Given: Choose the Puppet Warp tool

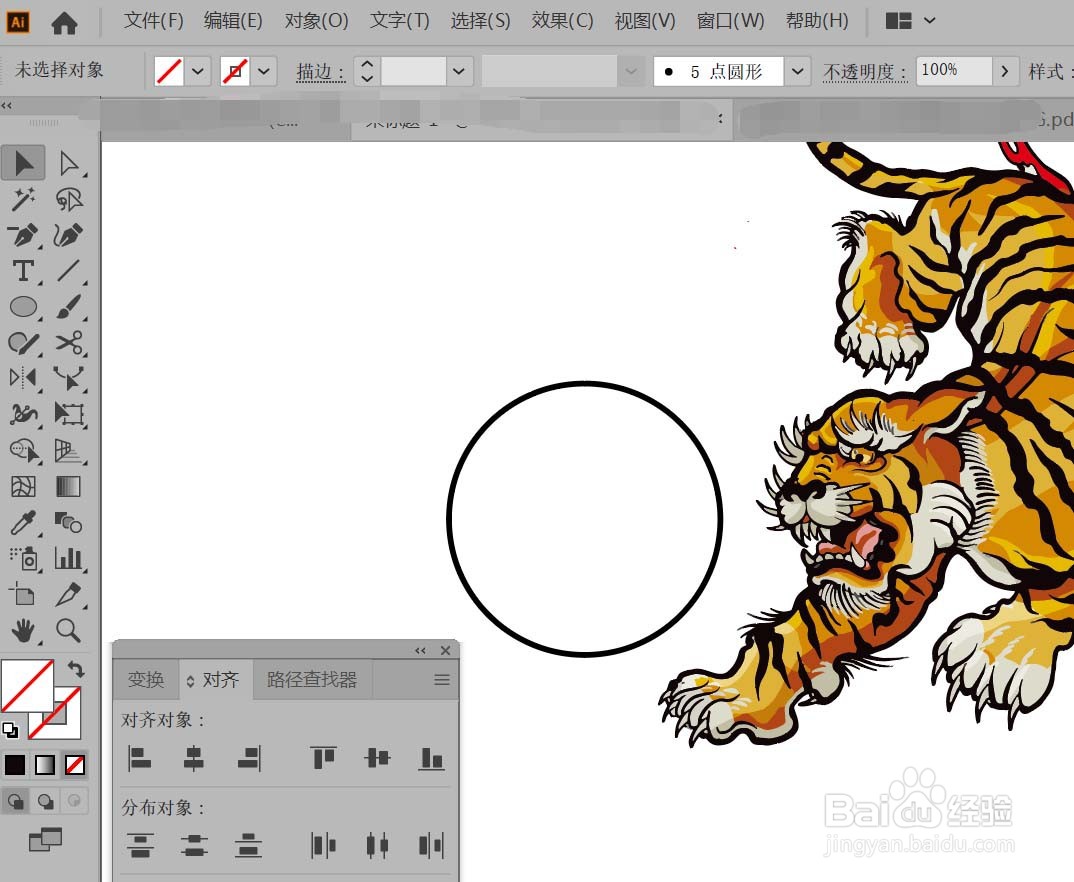Looking at the screenshot, I should (68, 377).
